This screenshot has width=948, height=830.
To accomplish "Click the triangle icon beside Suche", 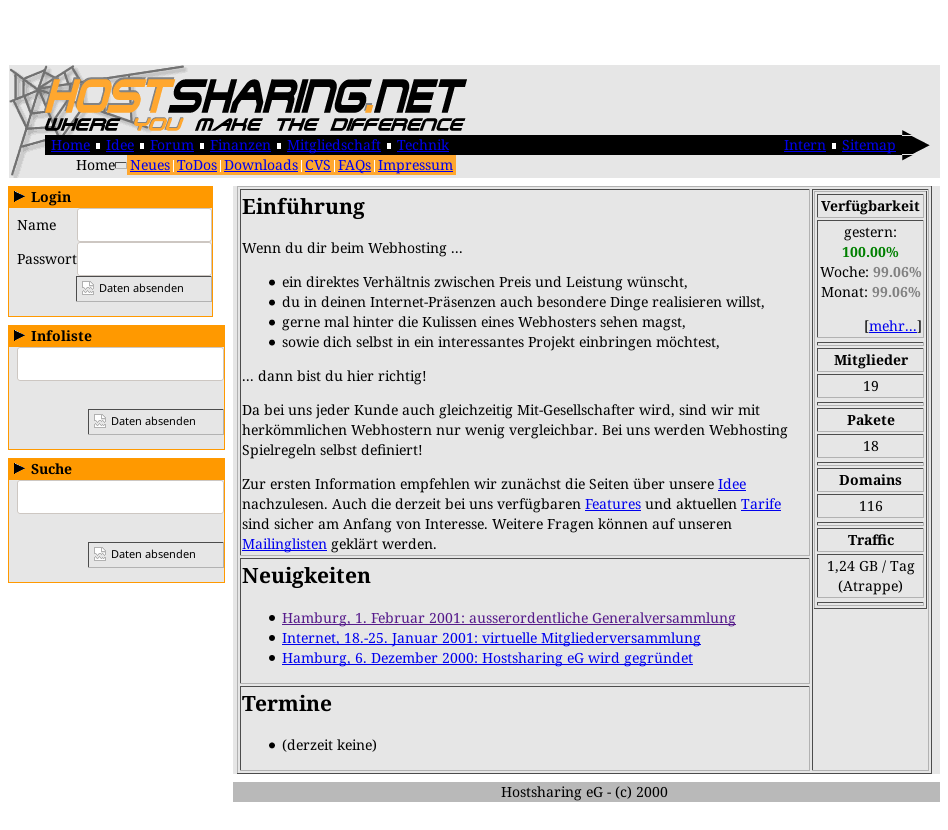I will tap(19, 468).
